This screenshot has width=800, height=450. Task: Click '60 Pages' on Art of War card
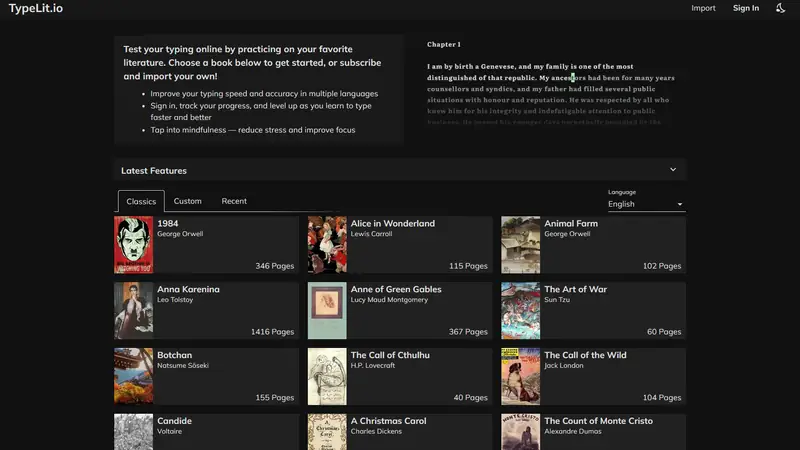(x=664, y=332)
